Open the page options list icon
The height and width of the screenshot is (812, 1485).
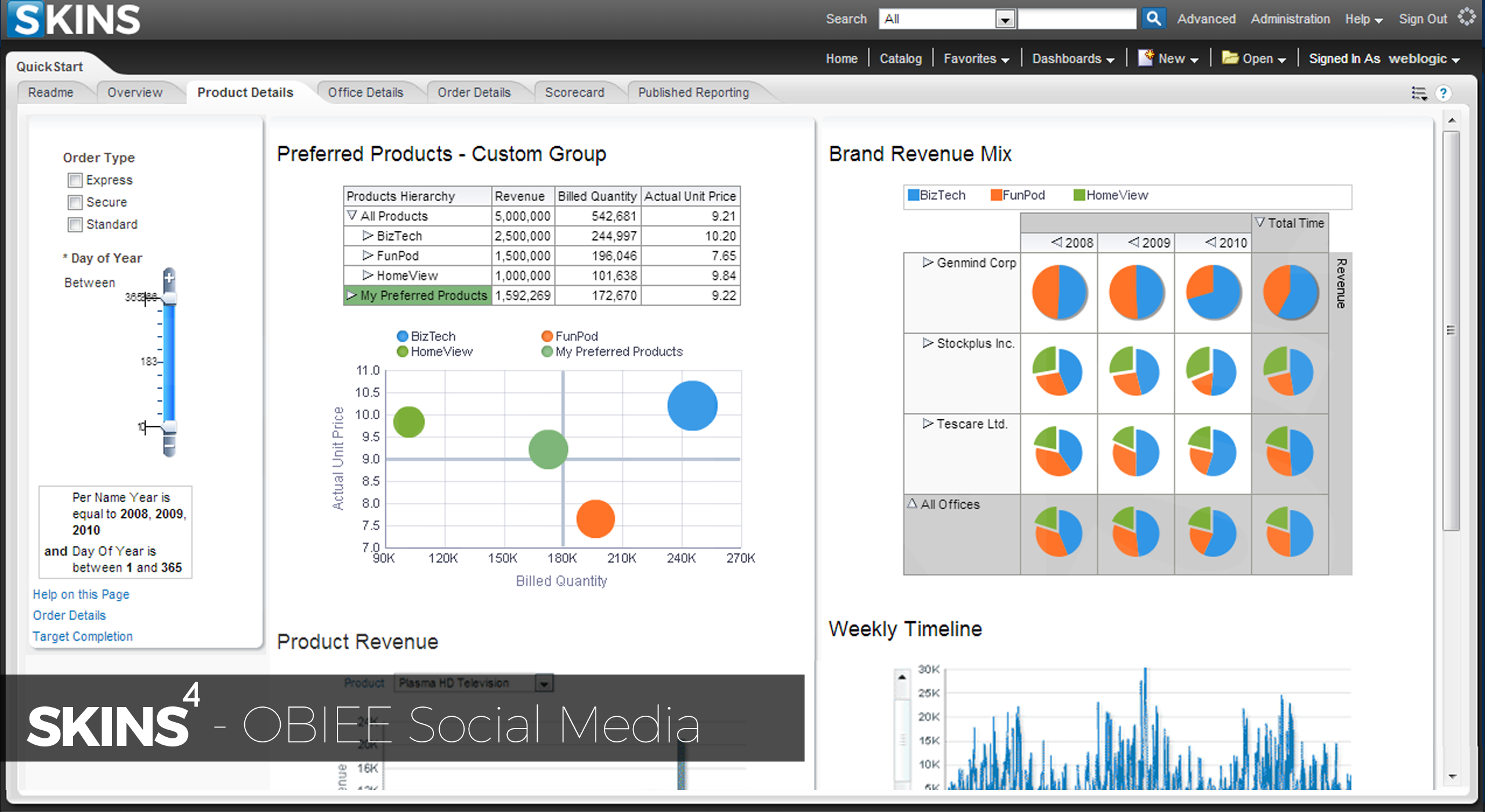[1419, 93]
